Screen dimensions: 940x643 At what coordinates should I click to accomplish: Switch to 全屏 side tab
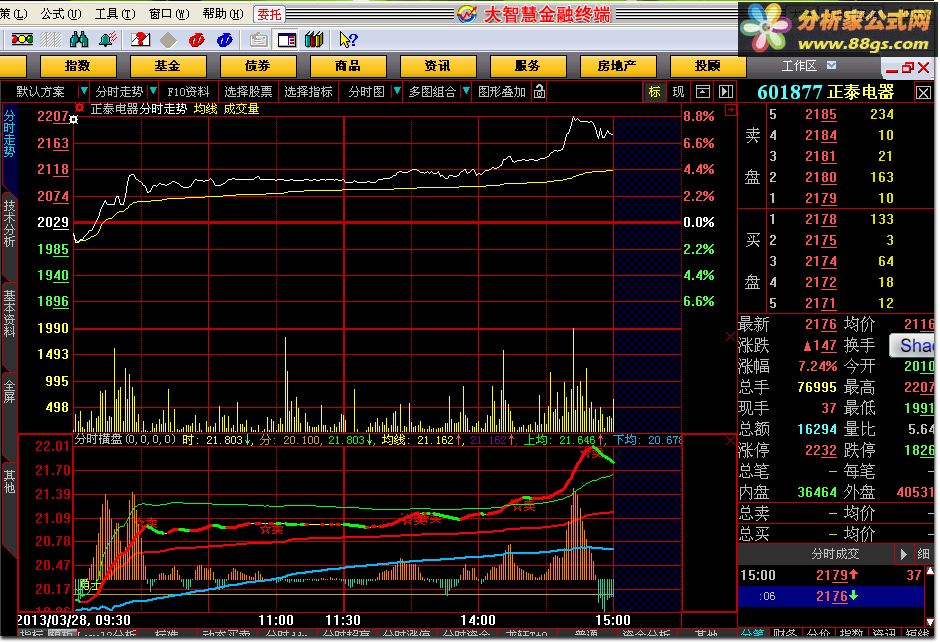9,391
